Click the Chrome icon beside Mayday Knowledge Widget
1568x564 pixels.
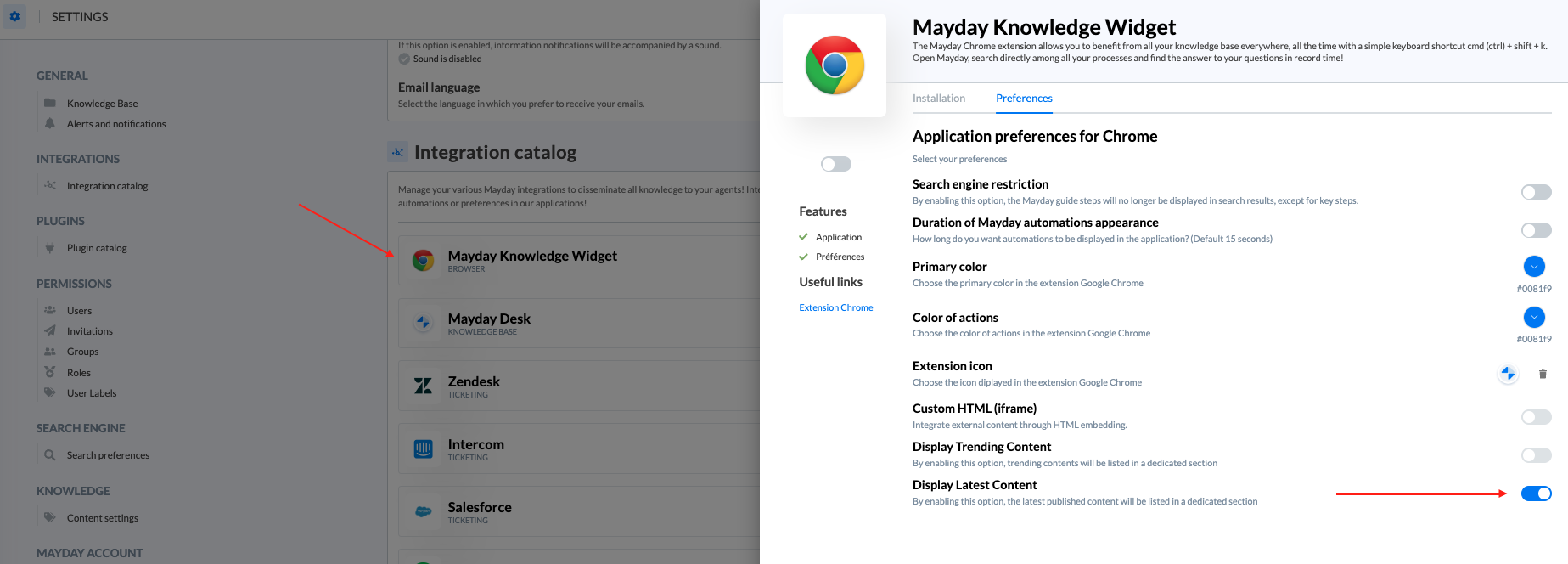423,260
